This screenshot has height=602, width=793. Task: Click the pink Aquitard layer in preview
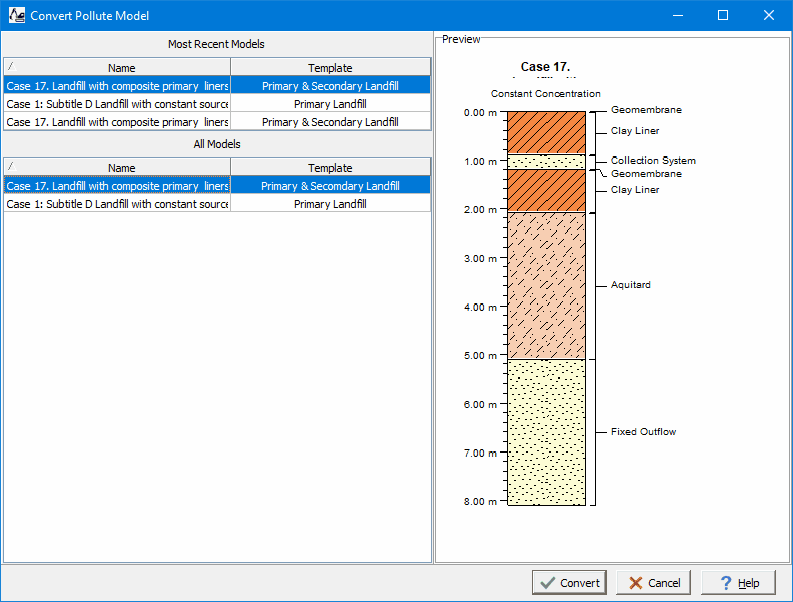(545, 285)
